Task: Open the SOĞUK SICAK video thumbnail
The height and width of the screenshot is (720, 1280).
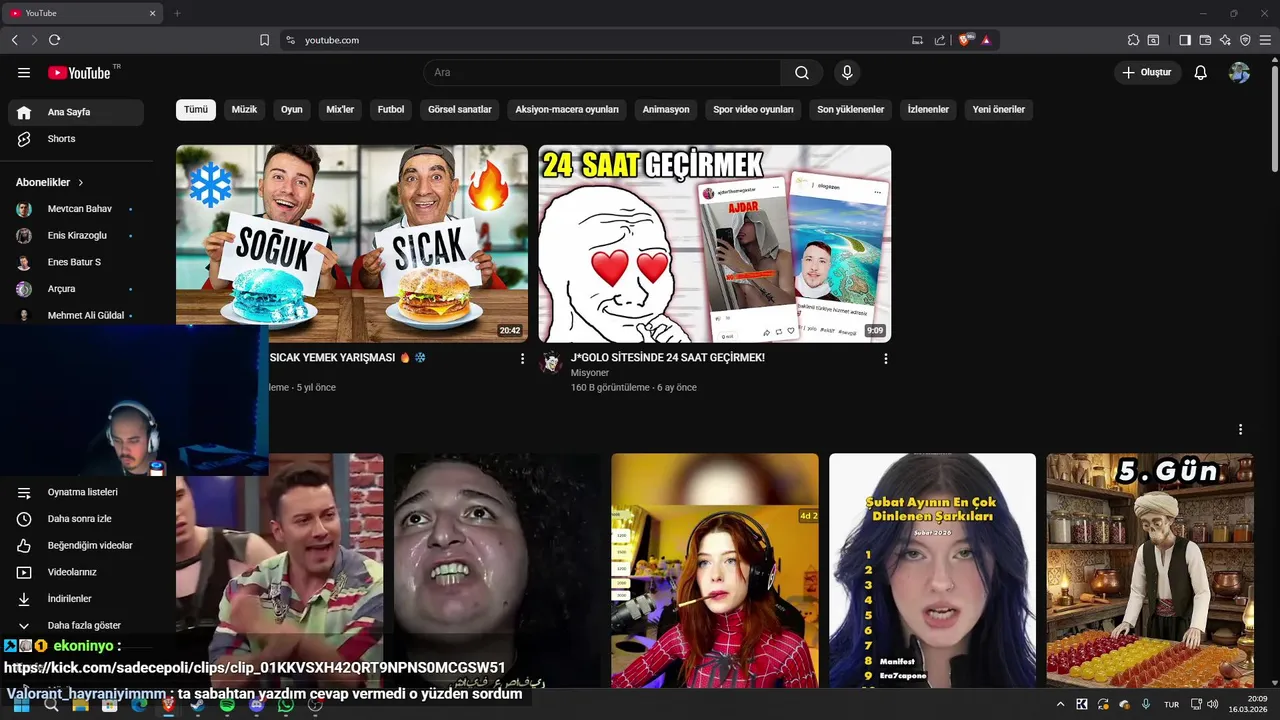Action: tap(352, 244)
